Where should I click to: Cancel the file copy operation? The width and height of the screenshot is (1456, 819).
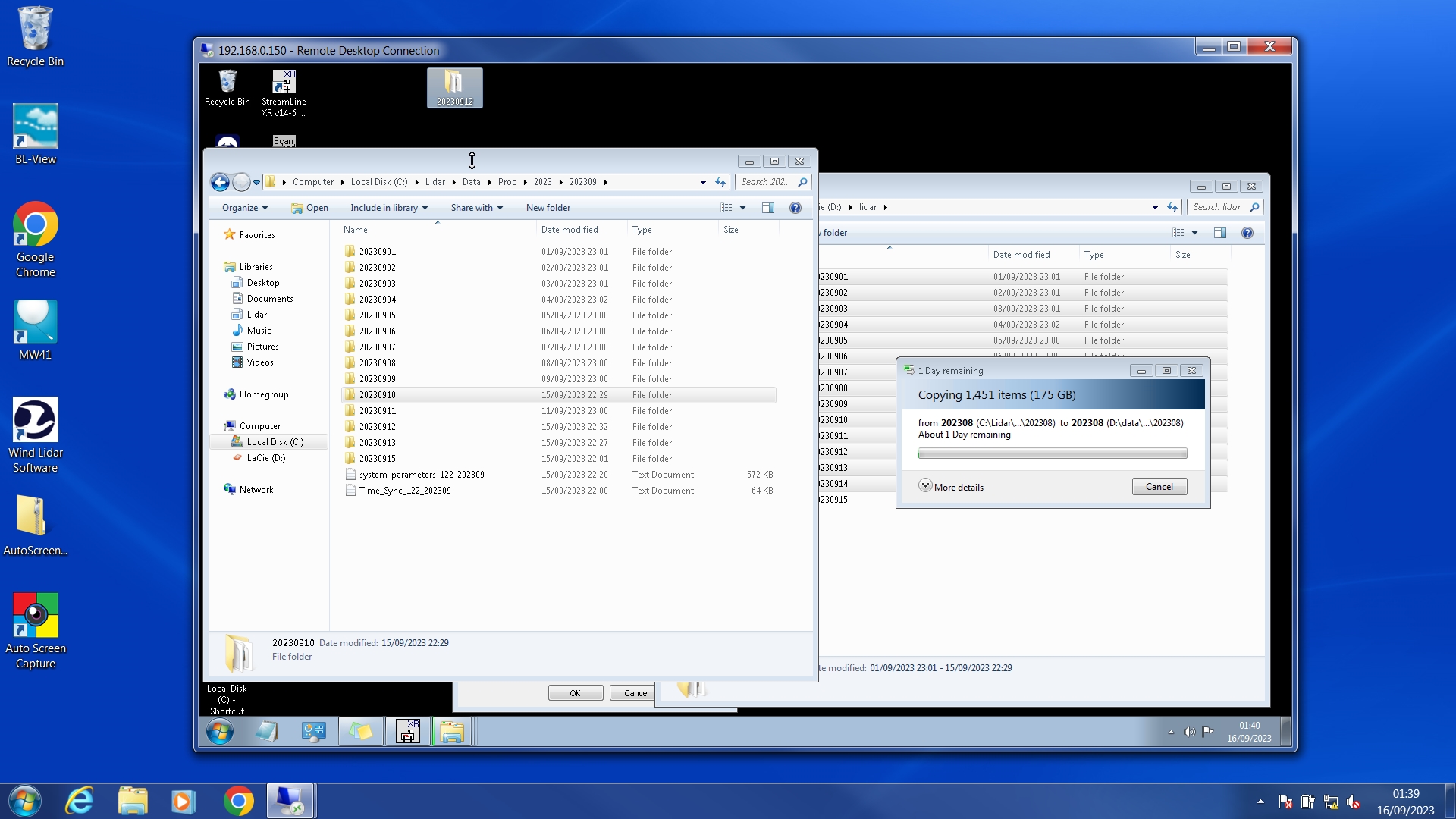click(x=1159, y=487)
